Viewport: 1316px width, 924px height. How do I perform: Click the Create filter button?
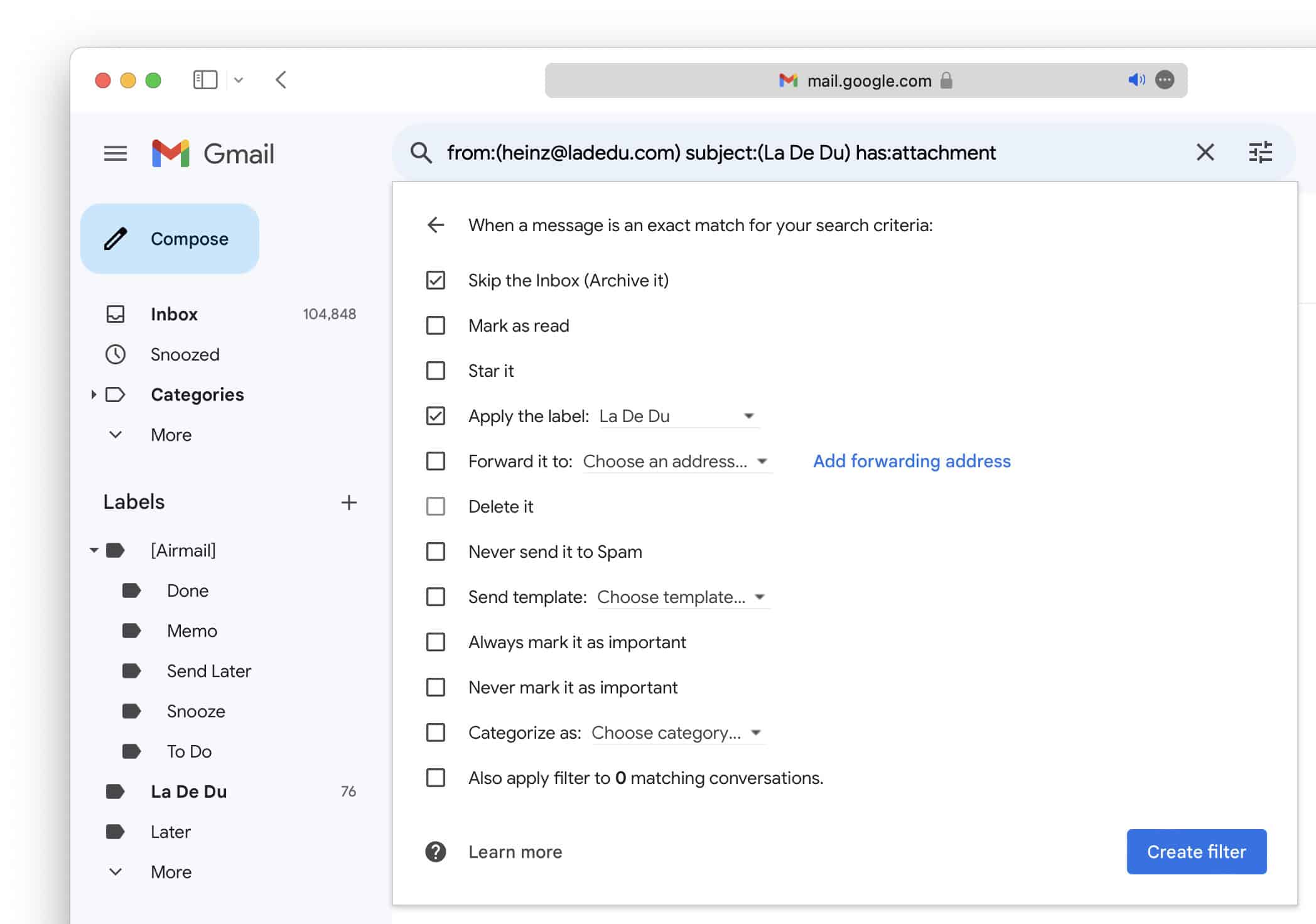pyautogui.click(x=1196, y=852)
